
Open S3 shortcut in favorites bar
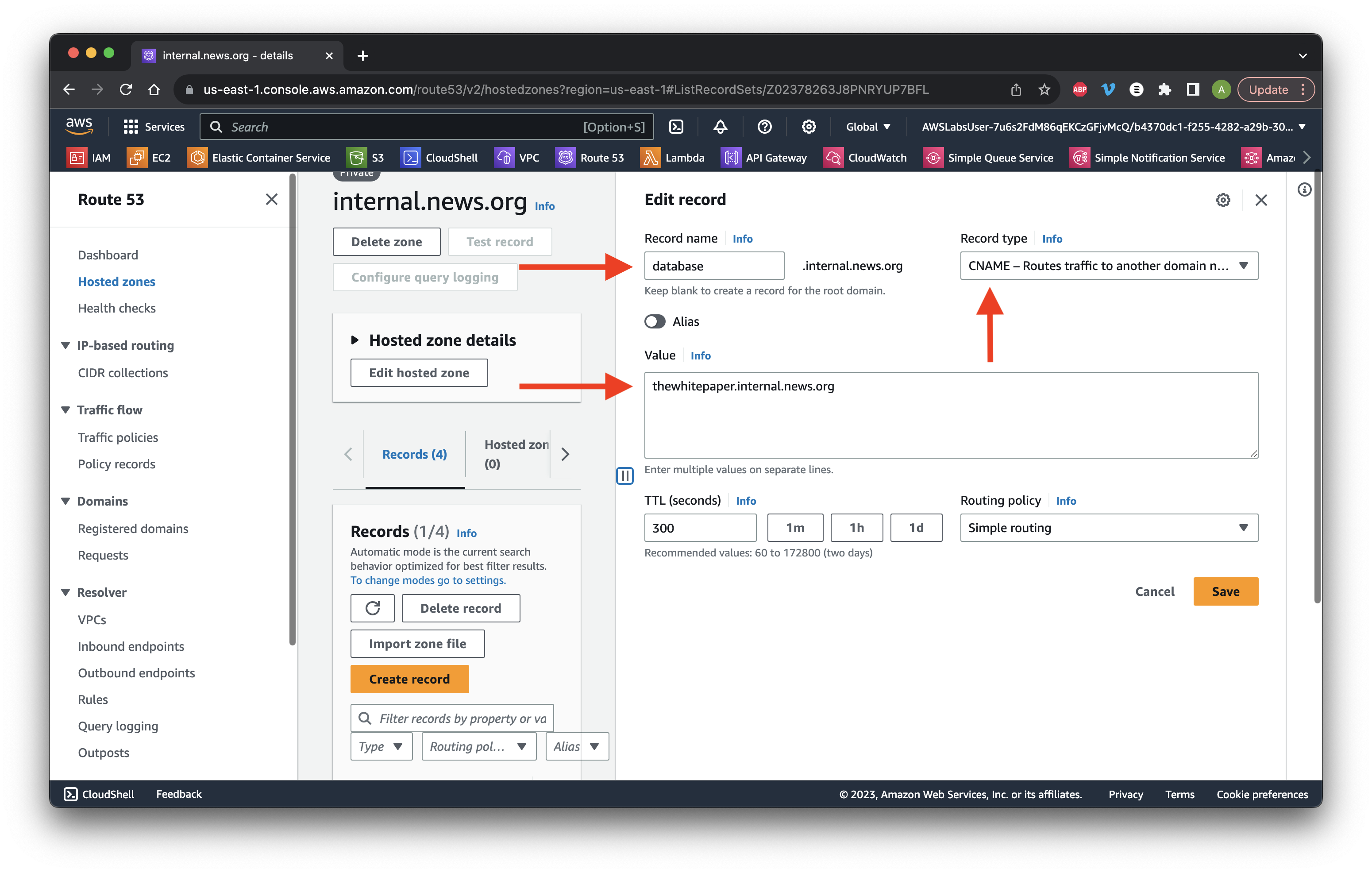pos(366,158)
